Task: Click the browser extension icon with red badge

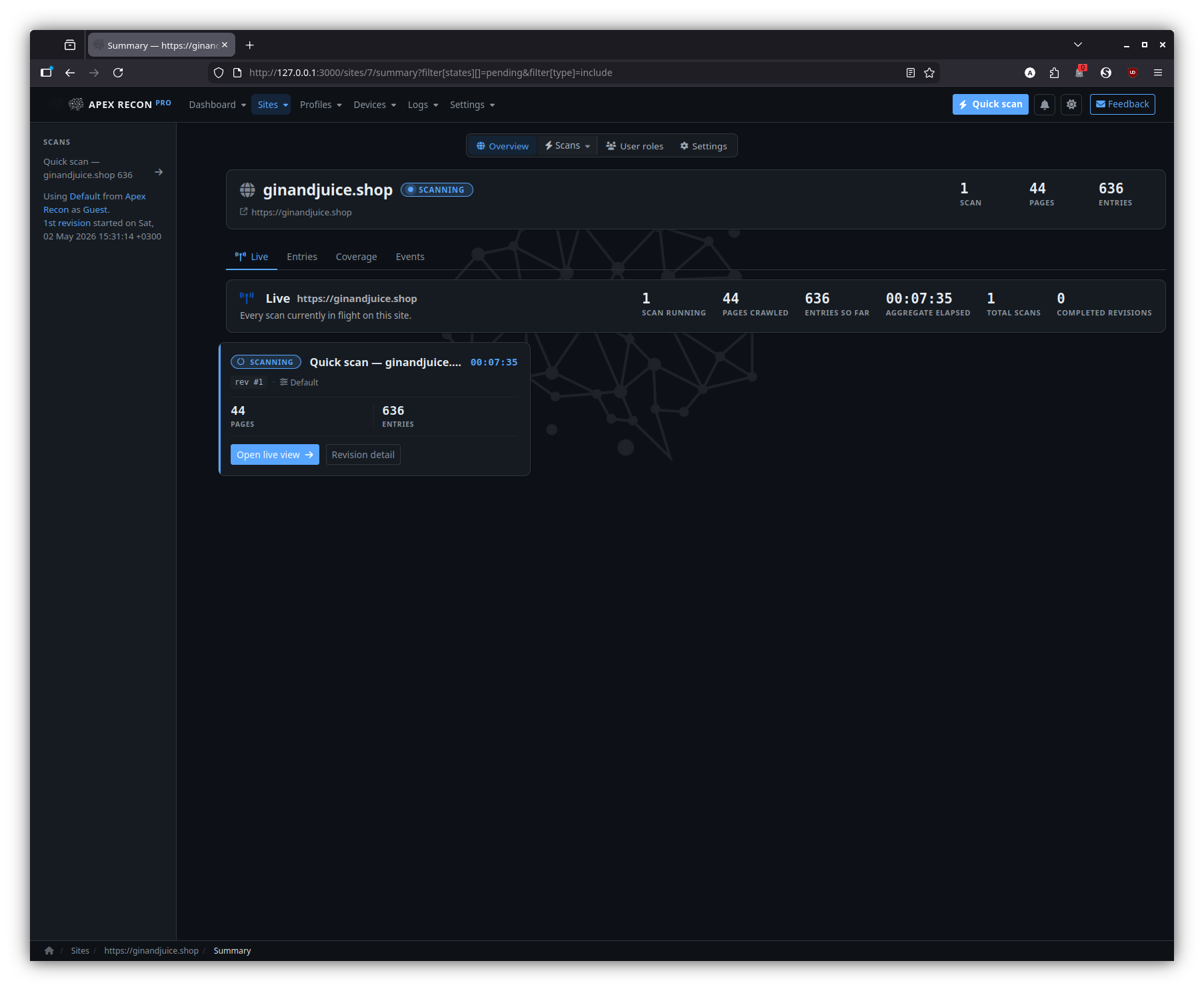Action: pos(1080,71)
